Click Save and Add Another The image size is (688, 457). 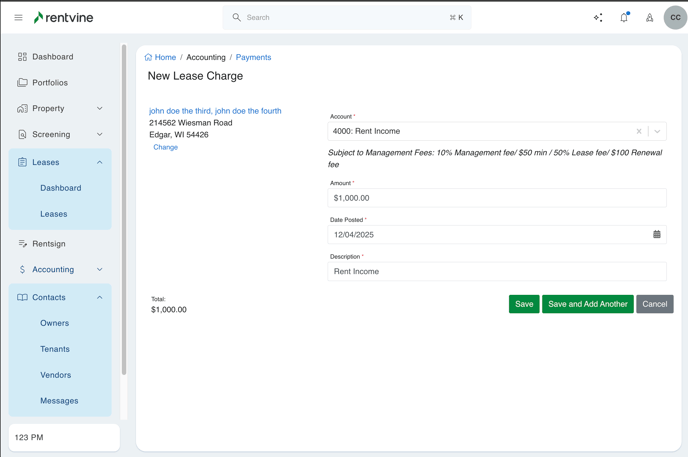pos(587,304)
